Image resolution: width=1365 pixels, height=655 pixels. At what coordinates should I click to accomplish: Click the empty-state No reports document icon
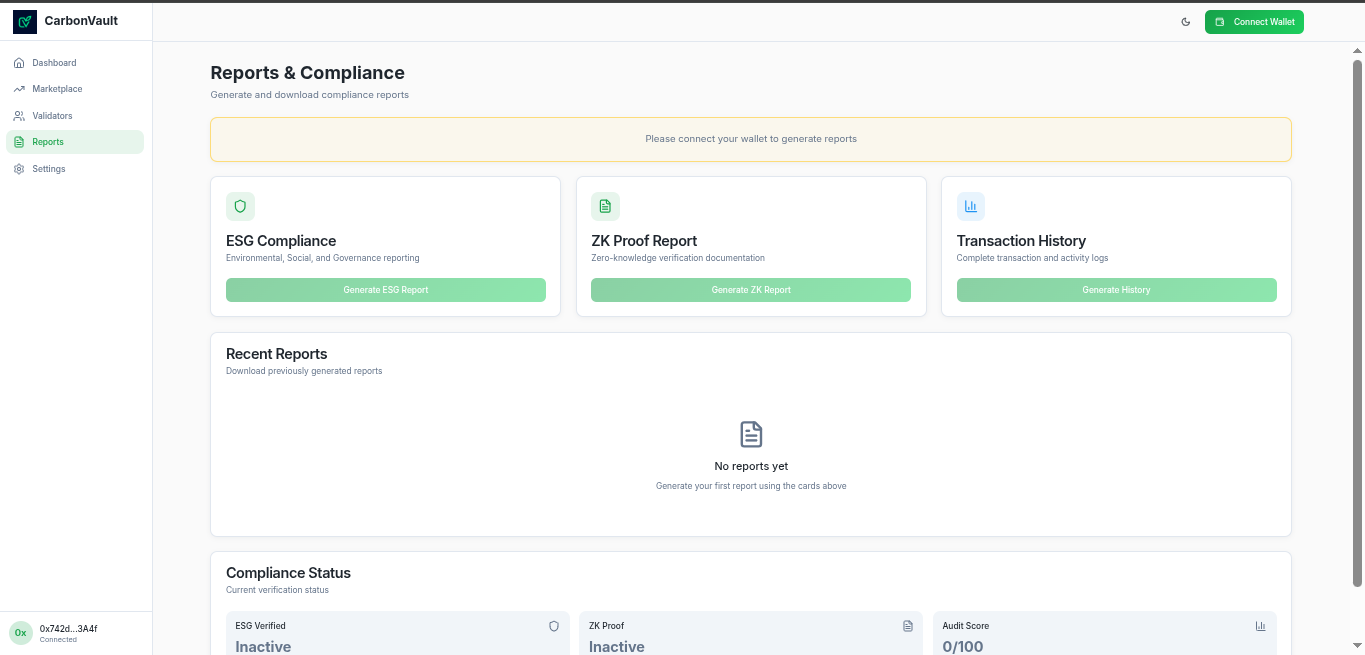(751, 434)
